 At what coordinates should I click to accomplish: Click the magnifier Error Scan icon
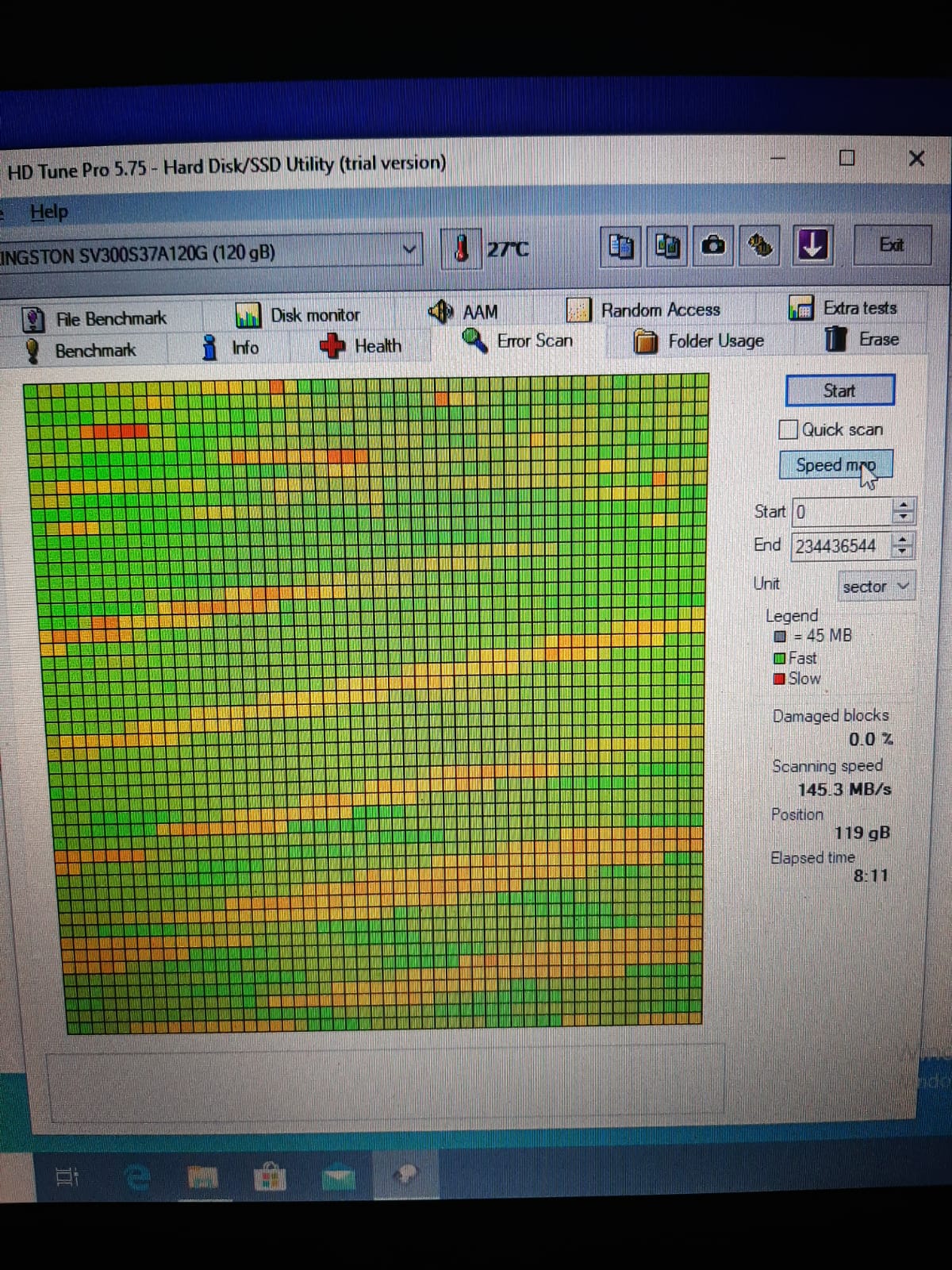point(474,341)
